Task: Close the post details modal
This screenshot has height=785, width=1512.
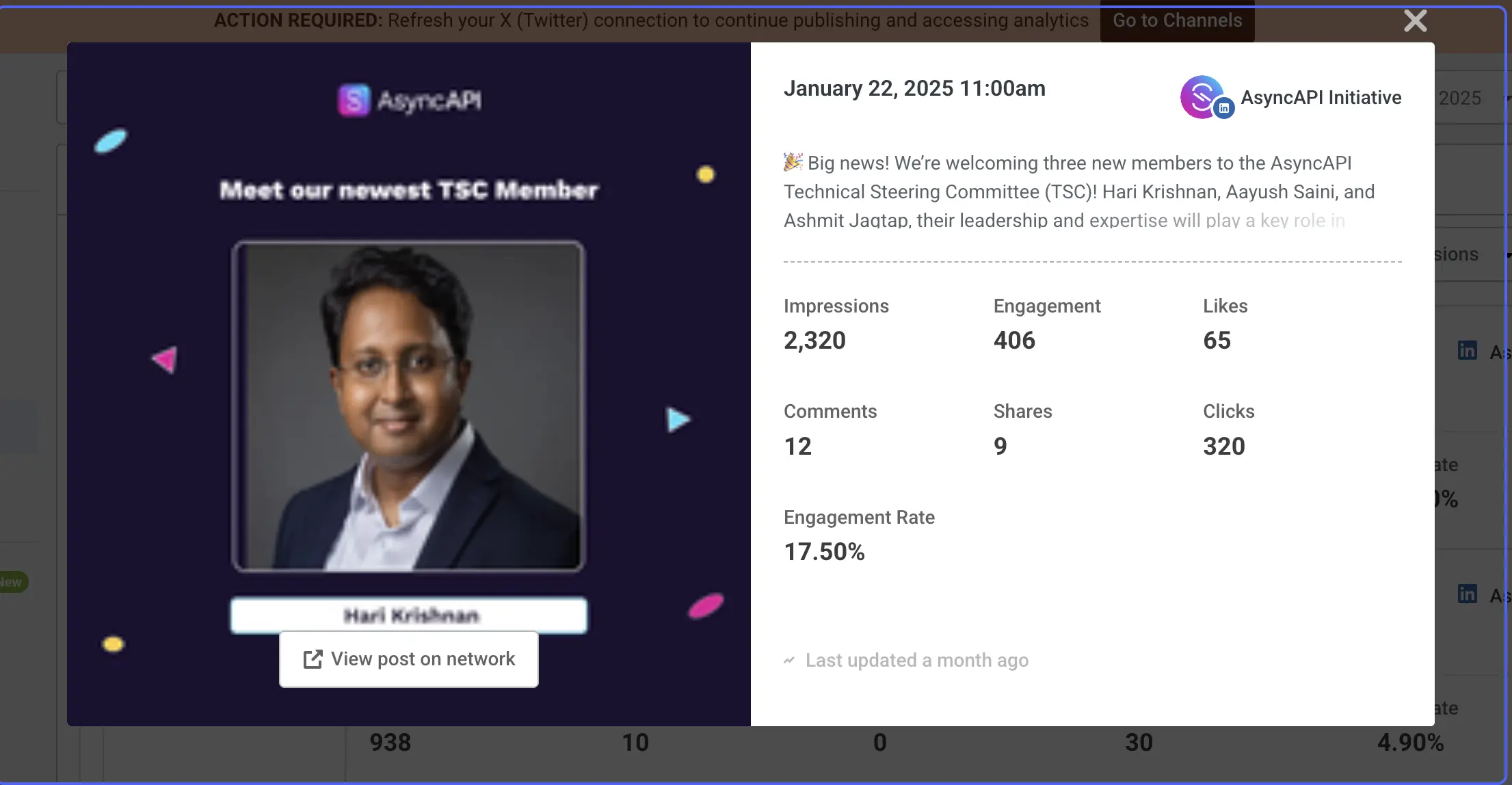Action: pos(1414,21)
